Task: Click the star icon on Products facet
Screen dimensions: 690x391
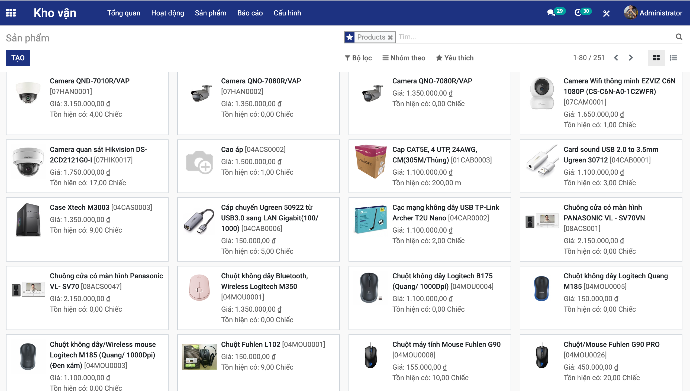Action: (349, 37)
